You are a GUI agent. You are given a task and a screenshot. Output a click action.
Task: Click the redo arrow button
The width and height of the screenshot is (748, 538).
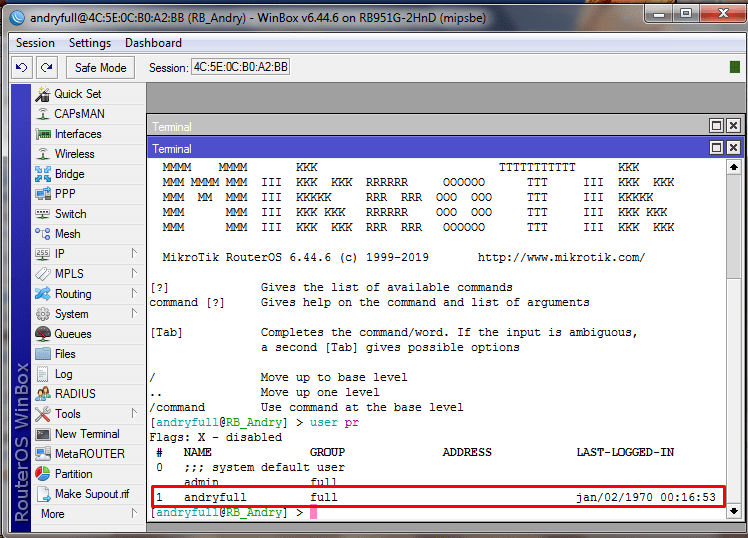[46, 67]
